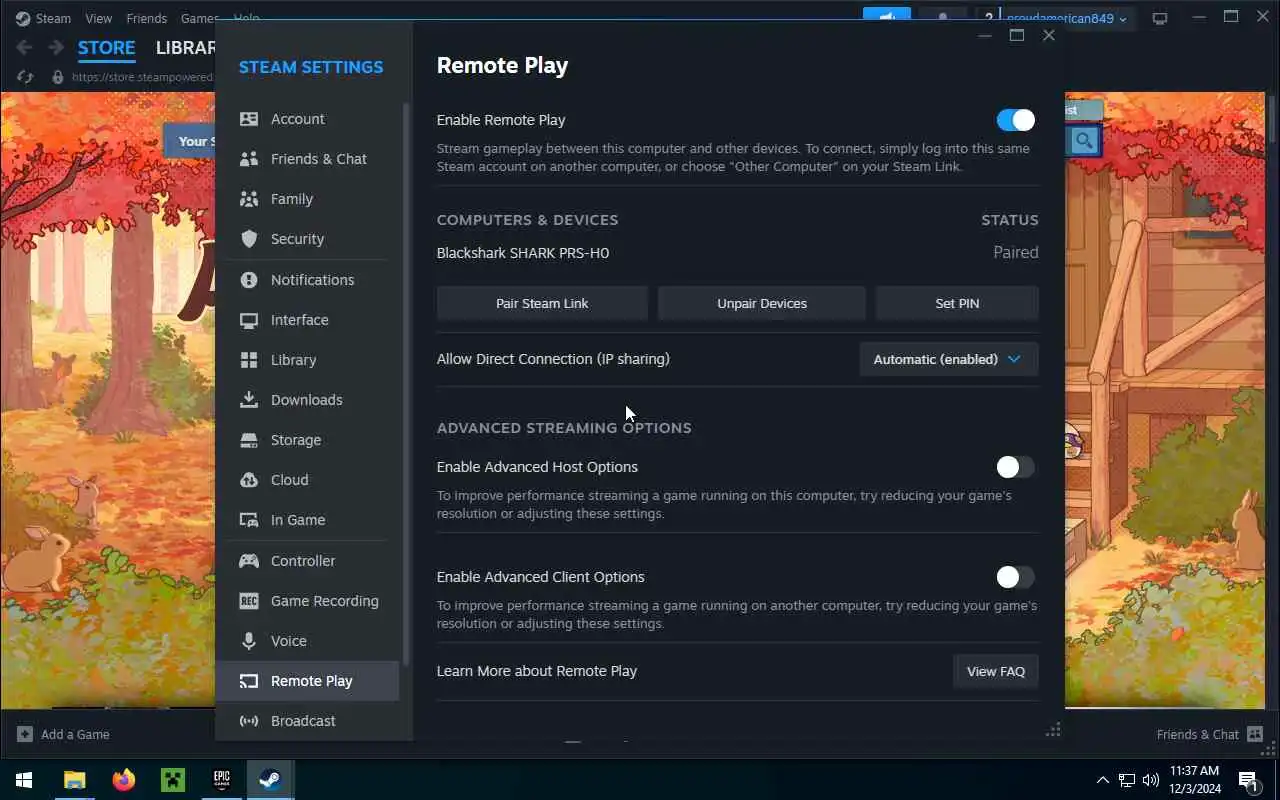The image size is (1280, 800).
Task: Open Controller settings
Action: 307,561
